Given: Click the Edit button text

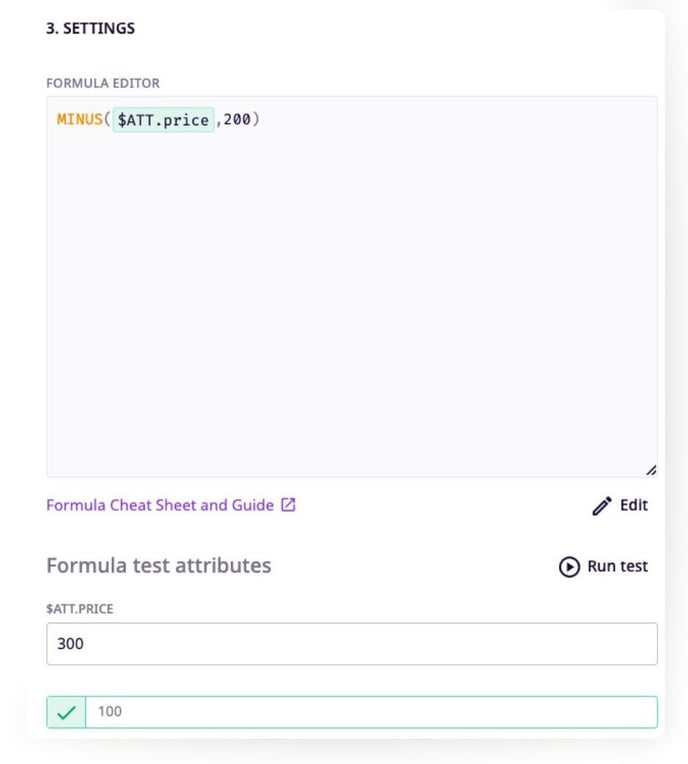Looking at the screenshot, I should [x=634, y=505].
